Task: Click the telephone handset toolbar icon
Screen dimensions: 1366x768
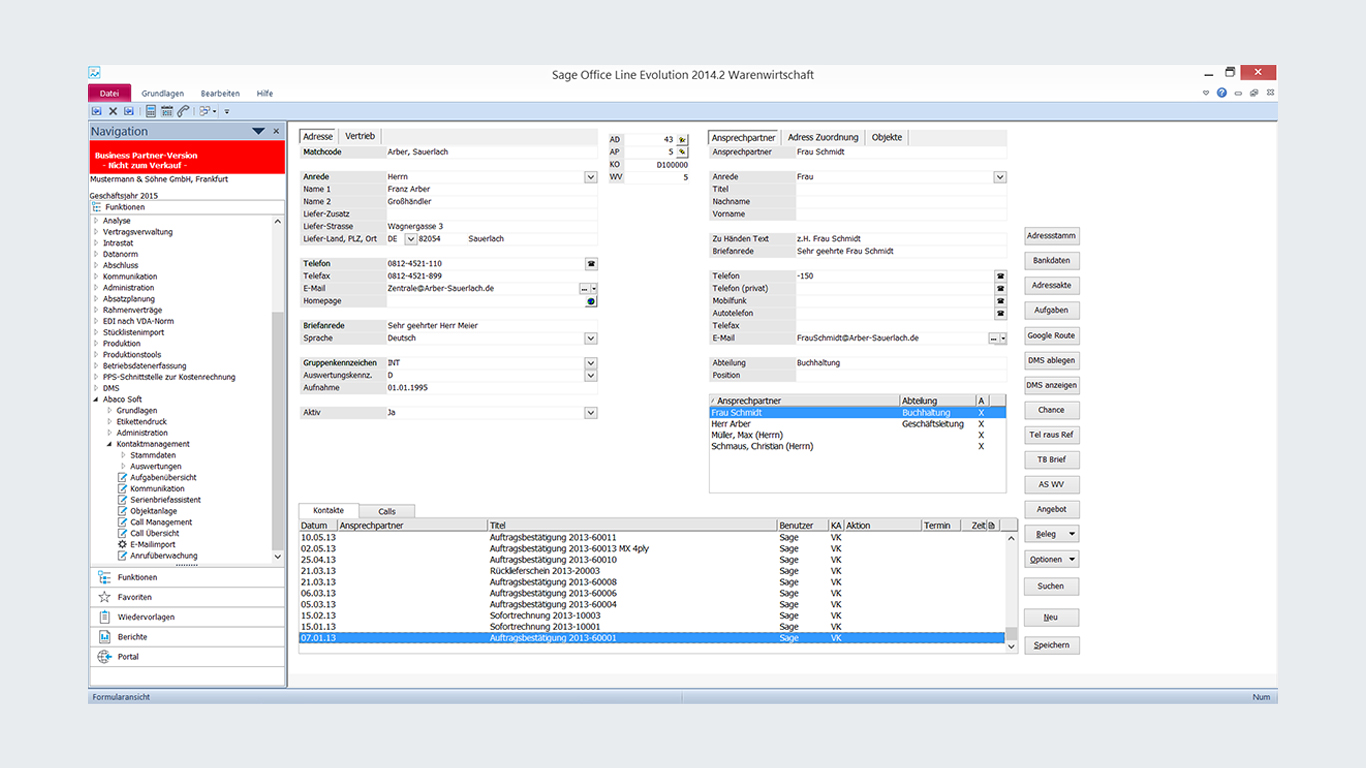Action: (183, 111)
